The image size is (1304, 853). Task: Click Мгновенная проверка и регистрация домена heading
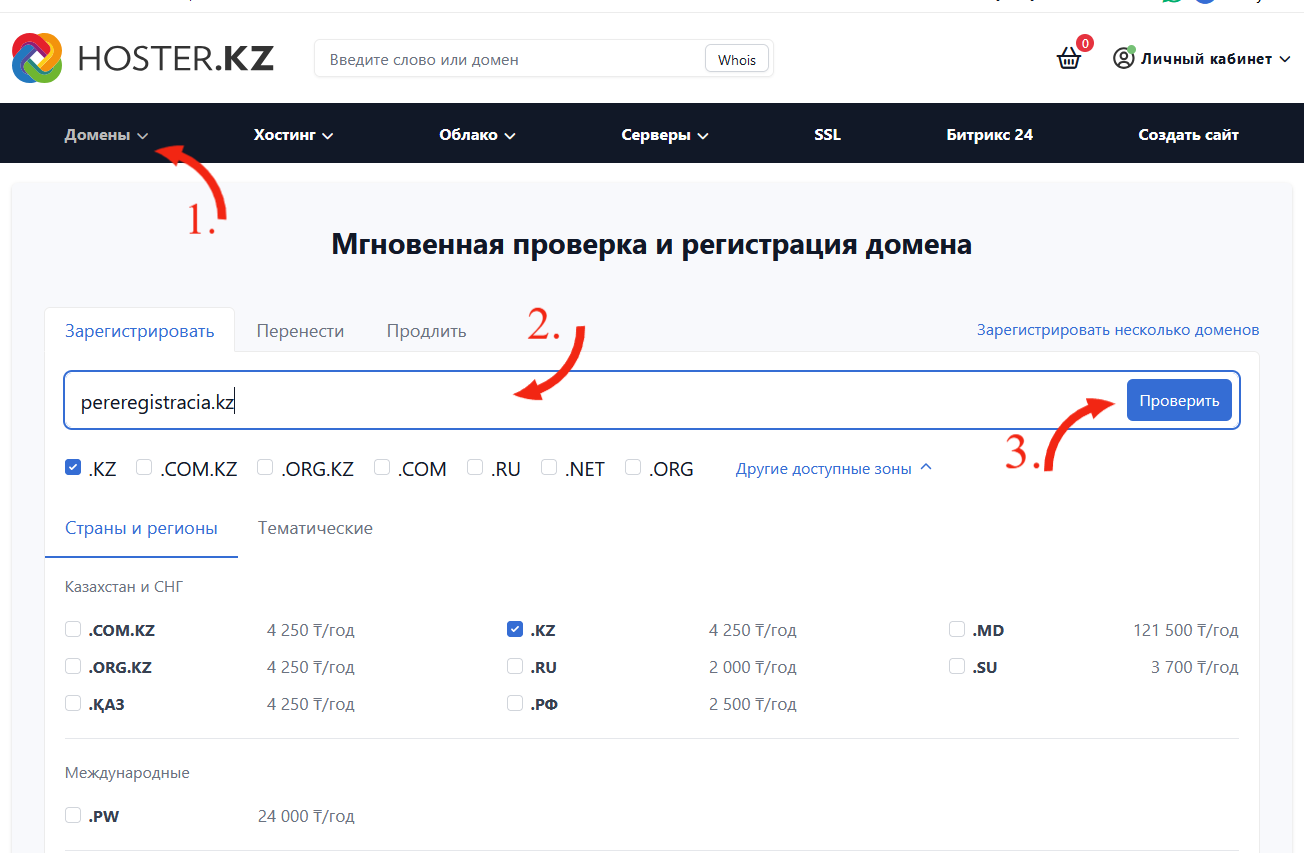point(652,244)
